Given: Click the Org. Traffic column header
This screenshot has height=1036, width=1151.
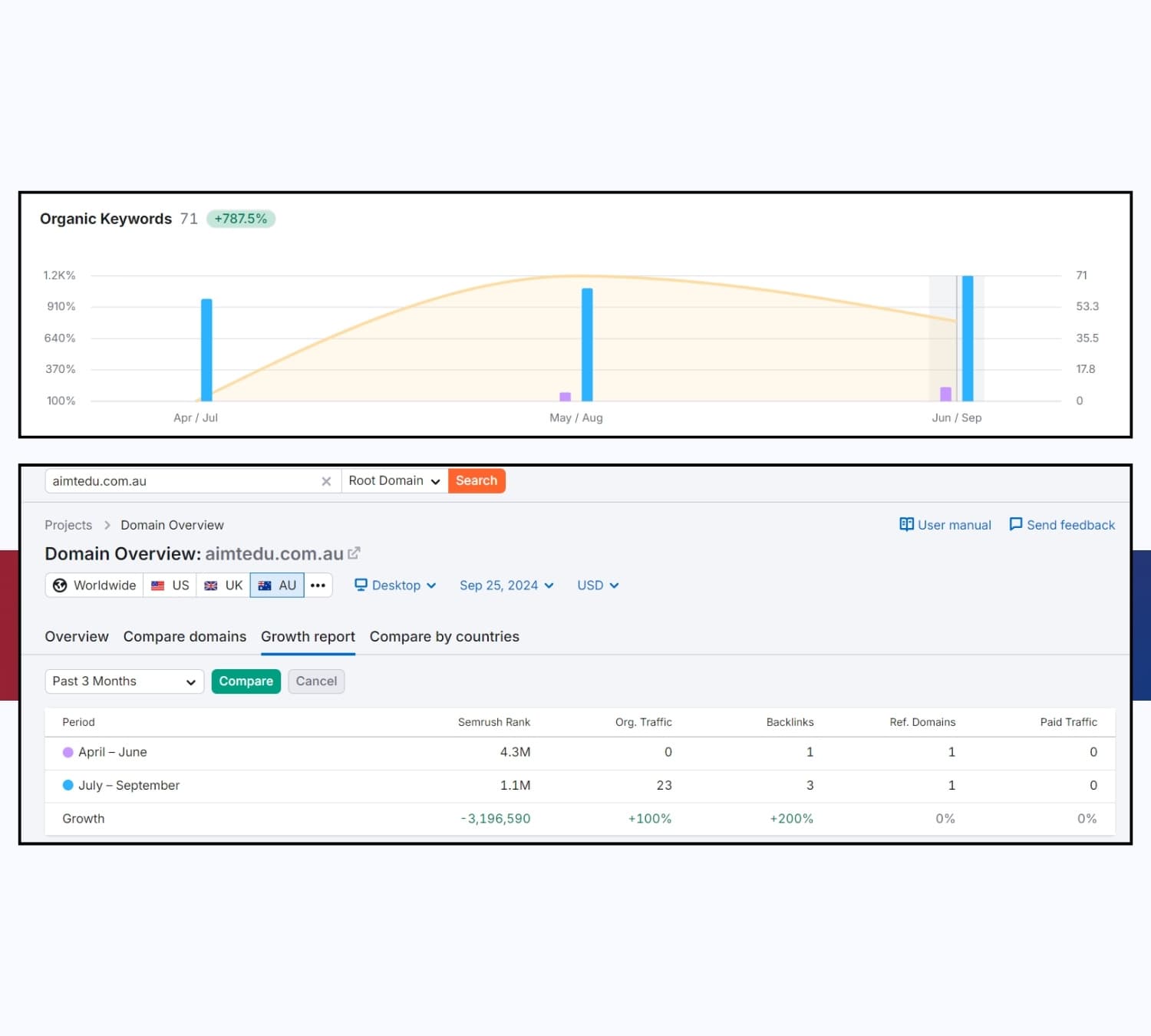Looking at the screenshot, I should (x=643, y=722).
